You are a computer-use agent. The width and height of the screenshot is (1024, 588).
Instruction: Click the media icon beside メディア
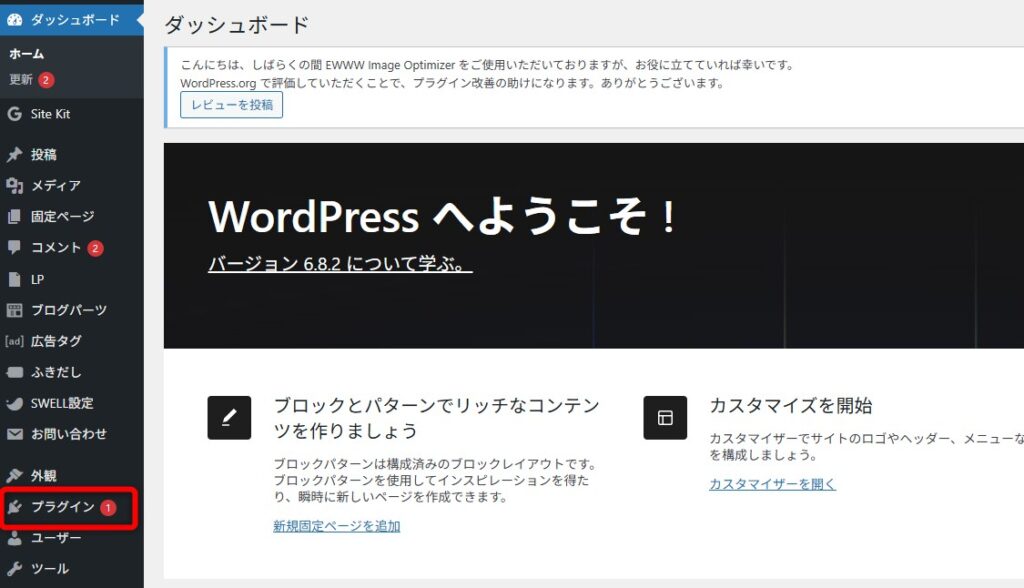point(14,186)
